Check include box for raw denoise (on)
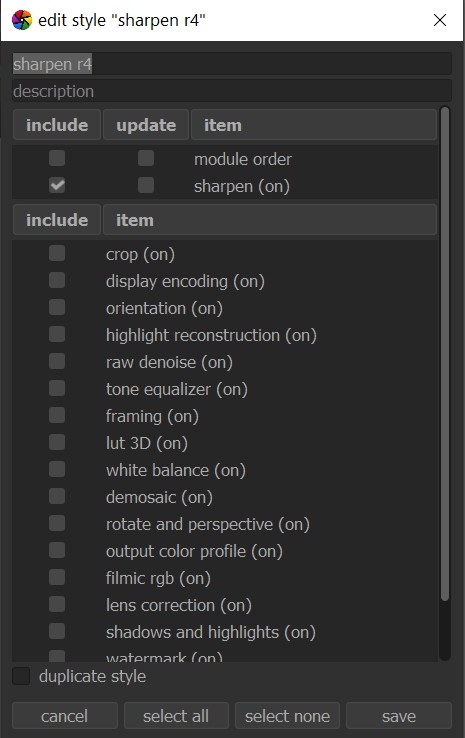 pos(57,362)
